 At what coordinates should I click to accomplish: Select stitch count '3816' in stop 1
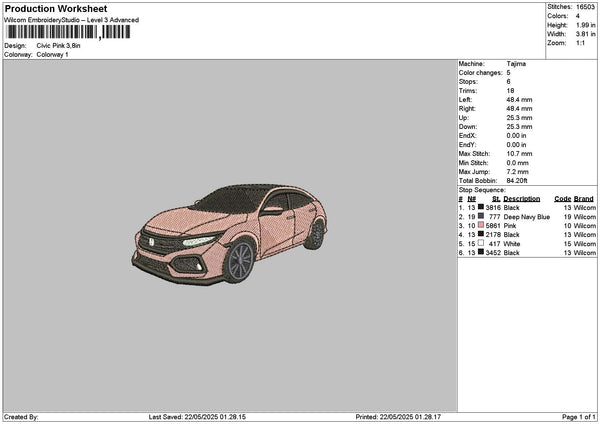493,207
